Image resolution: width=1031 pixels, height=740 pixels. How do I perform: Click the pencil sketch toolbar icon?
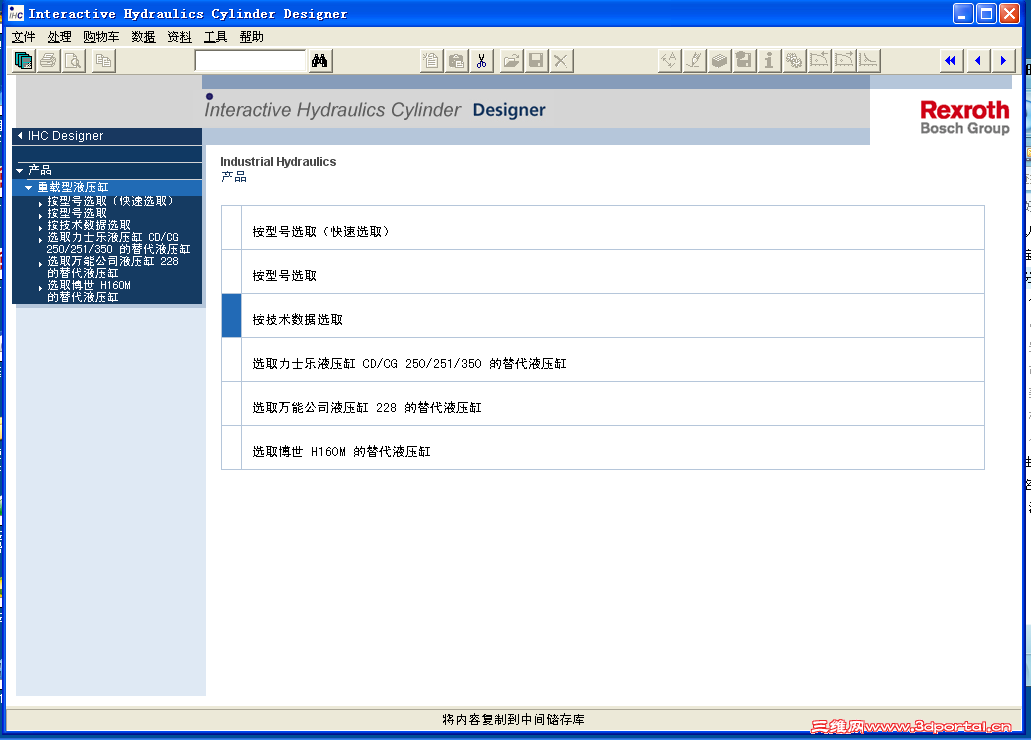click(694, 61)
